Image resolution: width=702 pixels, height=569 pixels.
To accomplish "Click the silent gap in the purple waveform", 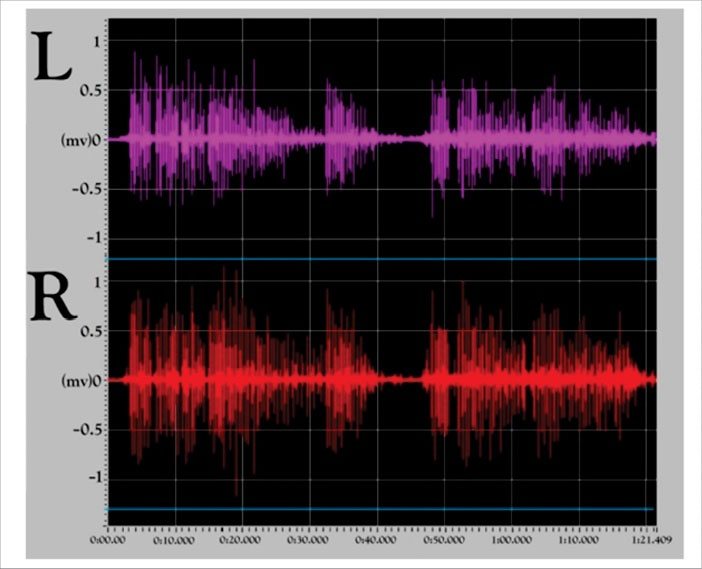I will (x=400, y=139).
